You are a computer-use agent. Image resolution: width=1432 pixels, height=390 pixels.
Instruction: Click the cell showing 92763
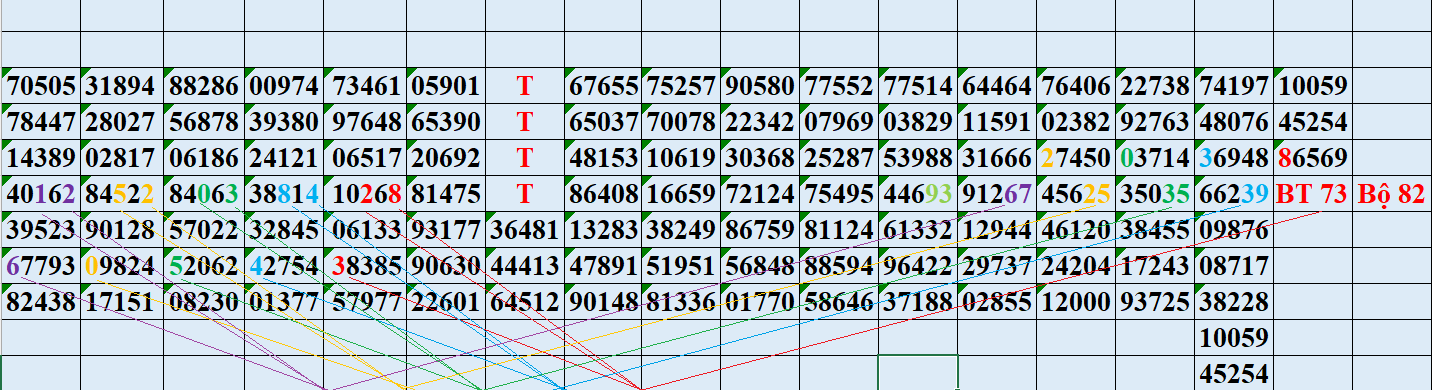(1155, 122)
